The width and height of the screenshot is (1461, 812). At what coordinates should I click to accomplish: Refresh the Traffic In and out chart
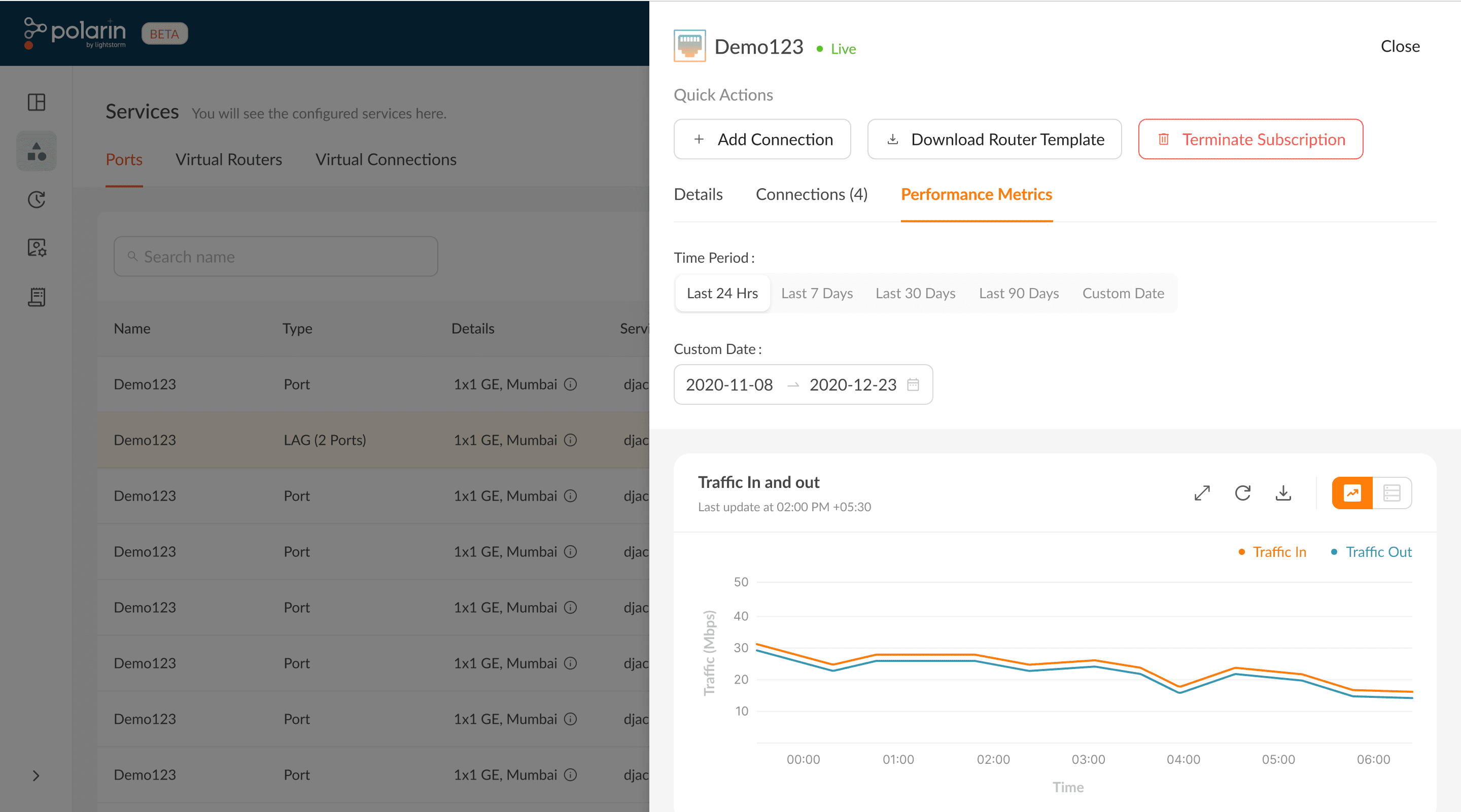click(1243, 493)
